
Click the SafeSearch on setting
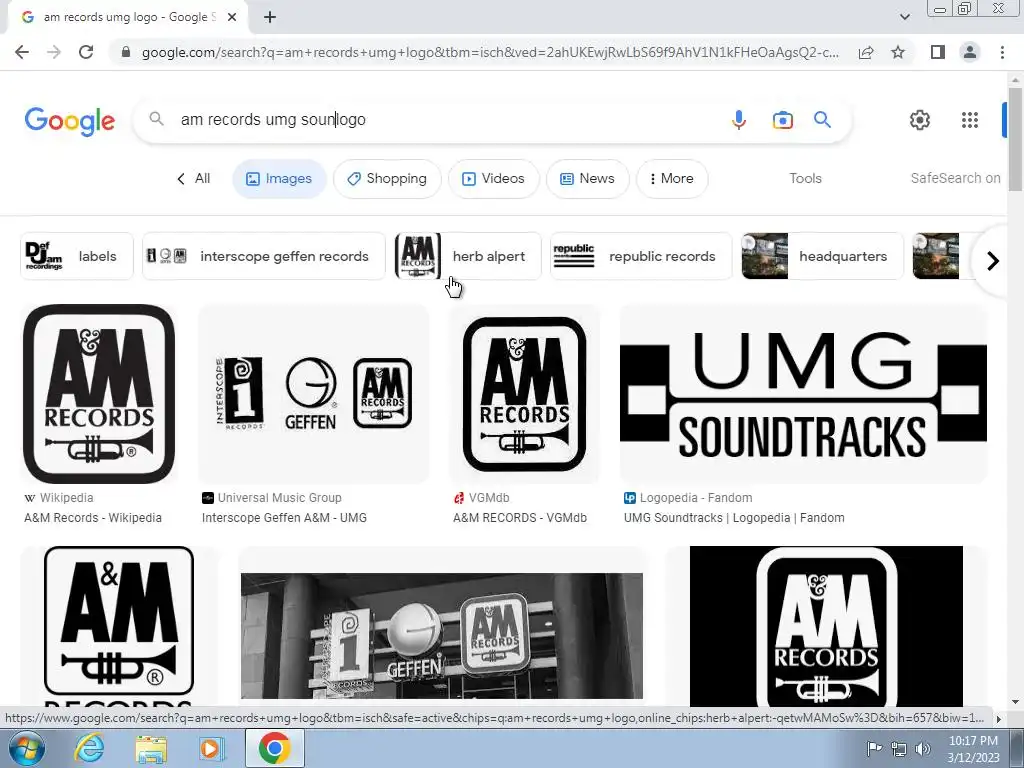coord(955,178)
